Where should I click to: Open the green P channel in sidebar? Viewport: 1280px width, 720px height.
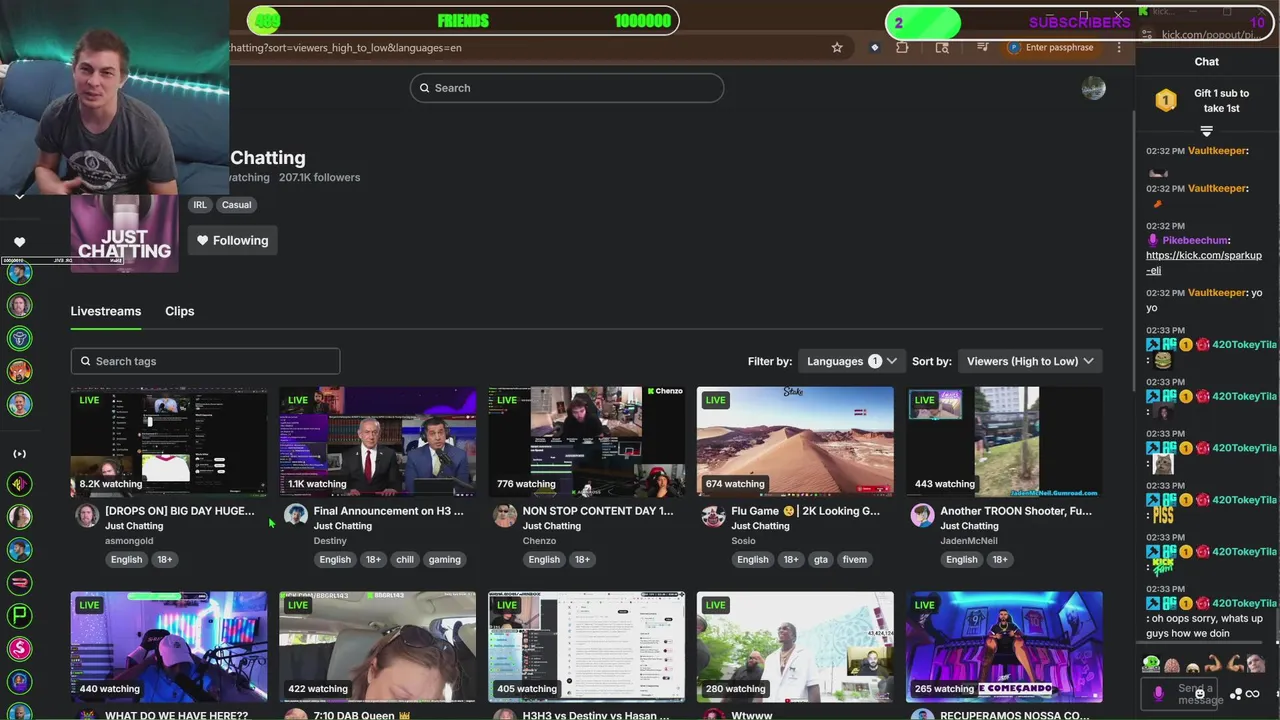click(19, 616)
